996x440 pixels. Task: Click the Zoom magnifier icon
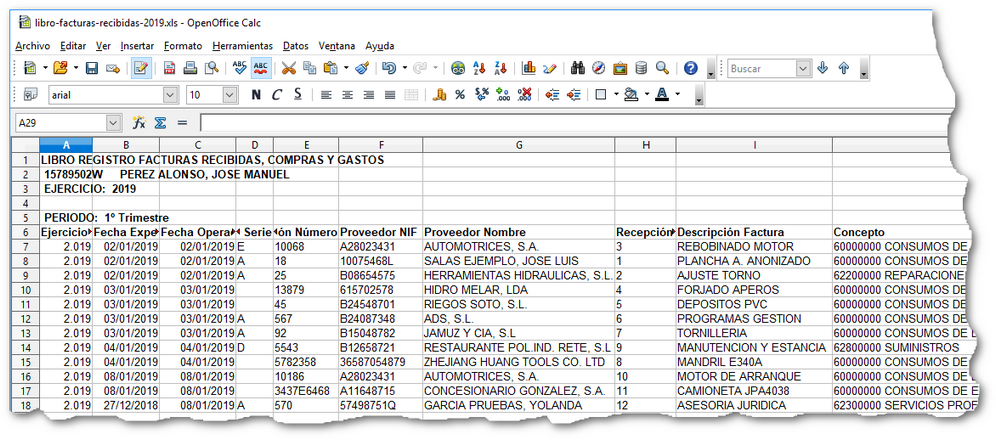pos(663,68)
